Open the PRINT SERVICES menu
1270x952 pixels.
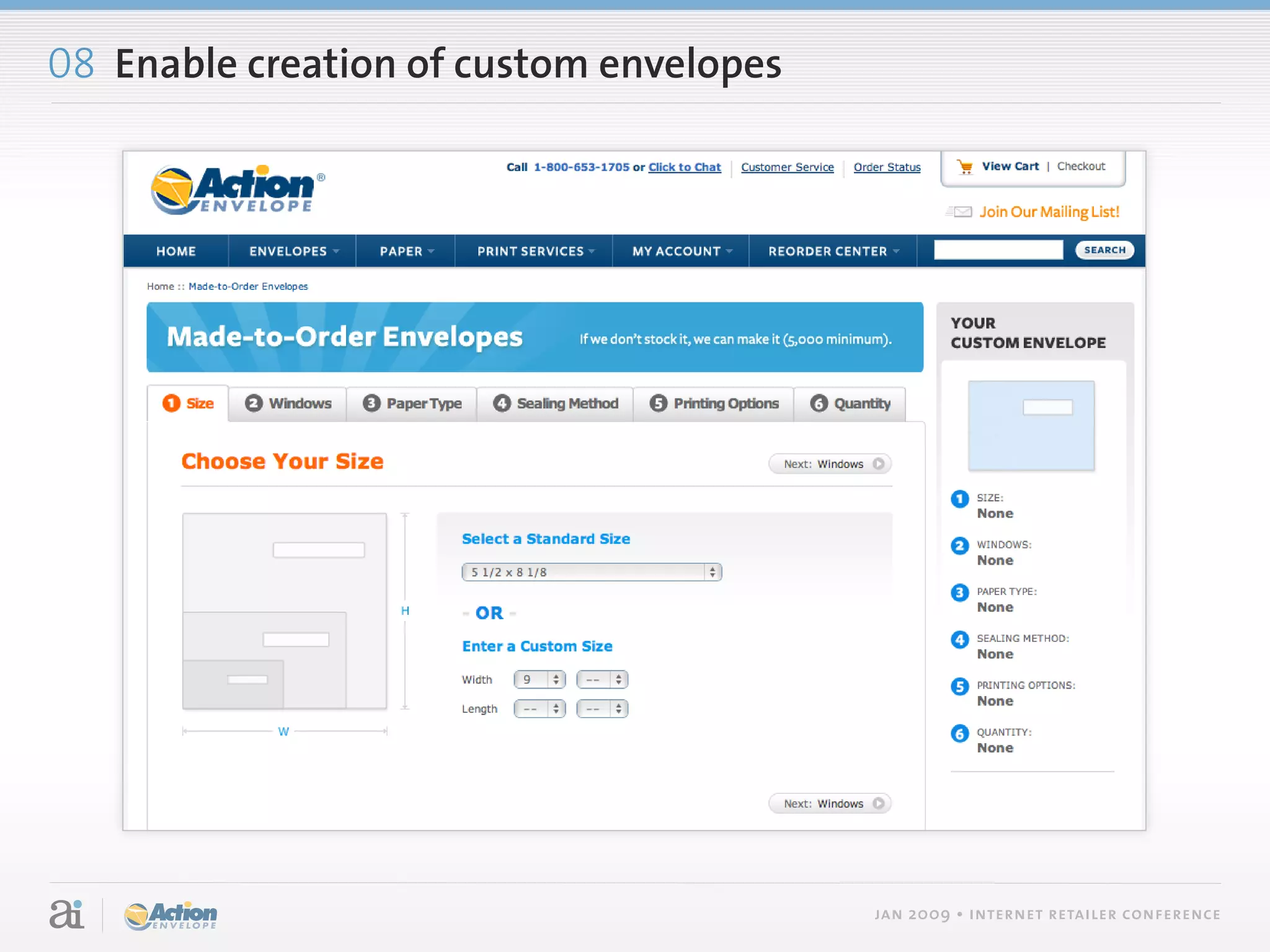coord(535,251)
